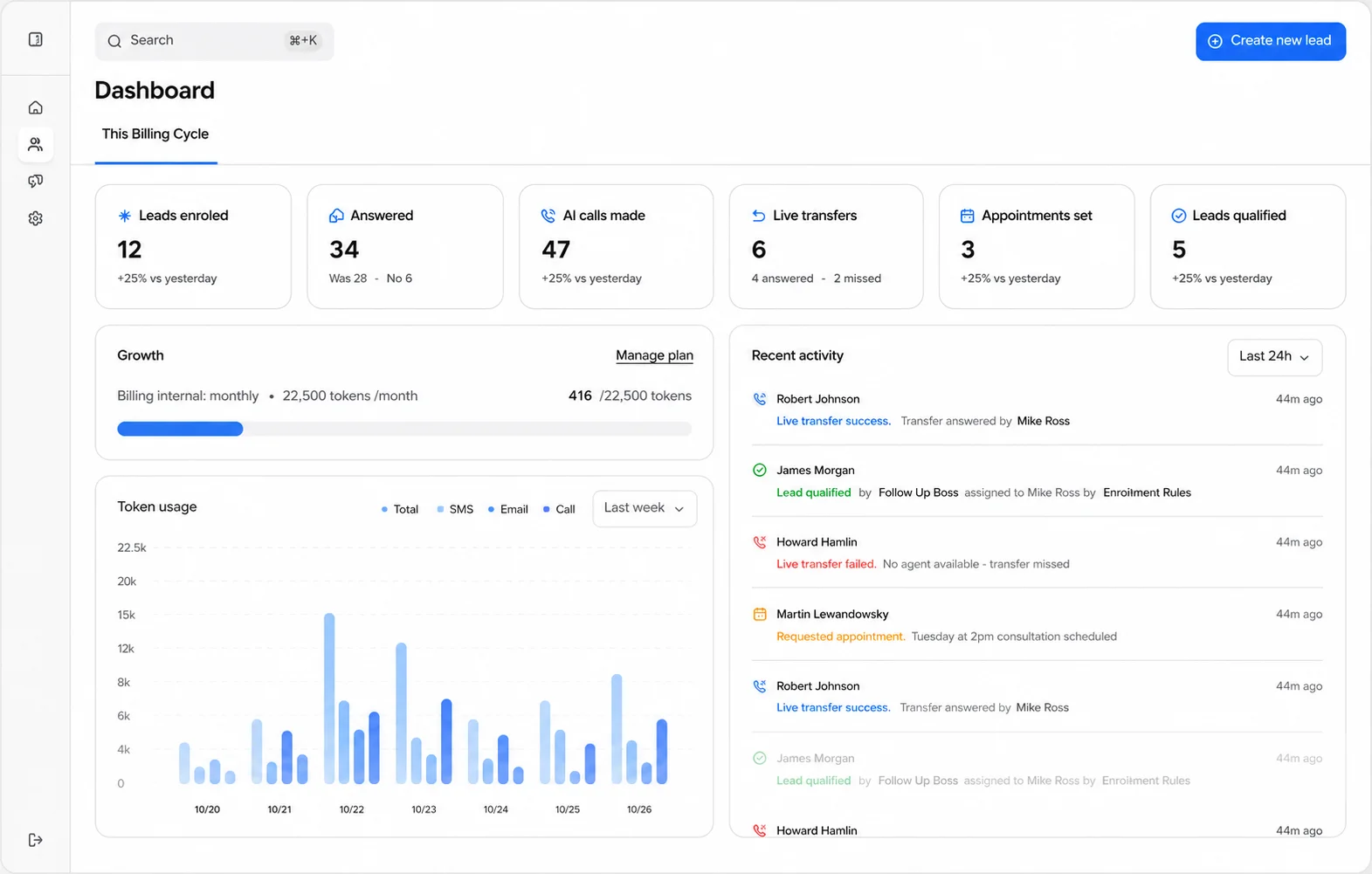Click the Appointments set calendar icon
This screenshot has height=874, width=1372.
pos(968,216)
